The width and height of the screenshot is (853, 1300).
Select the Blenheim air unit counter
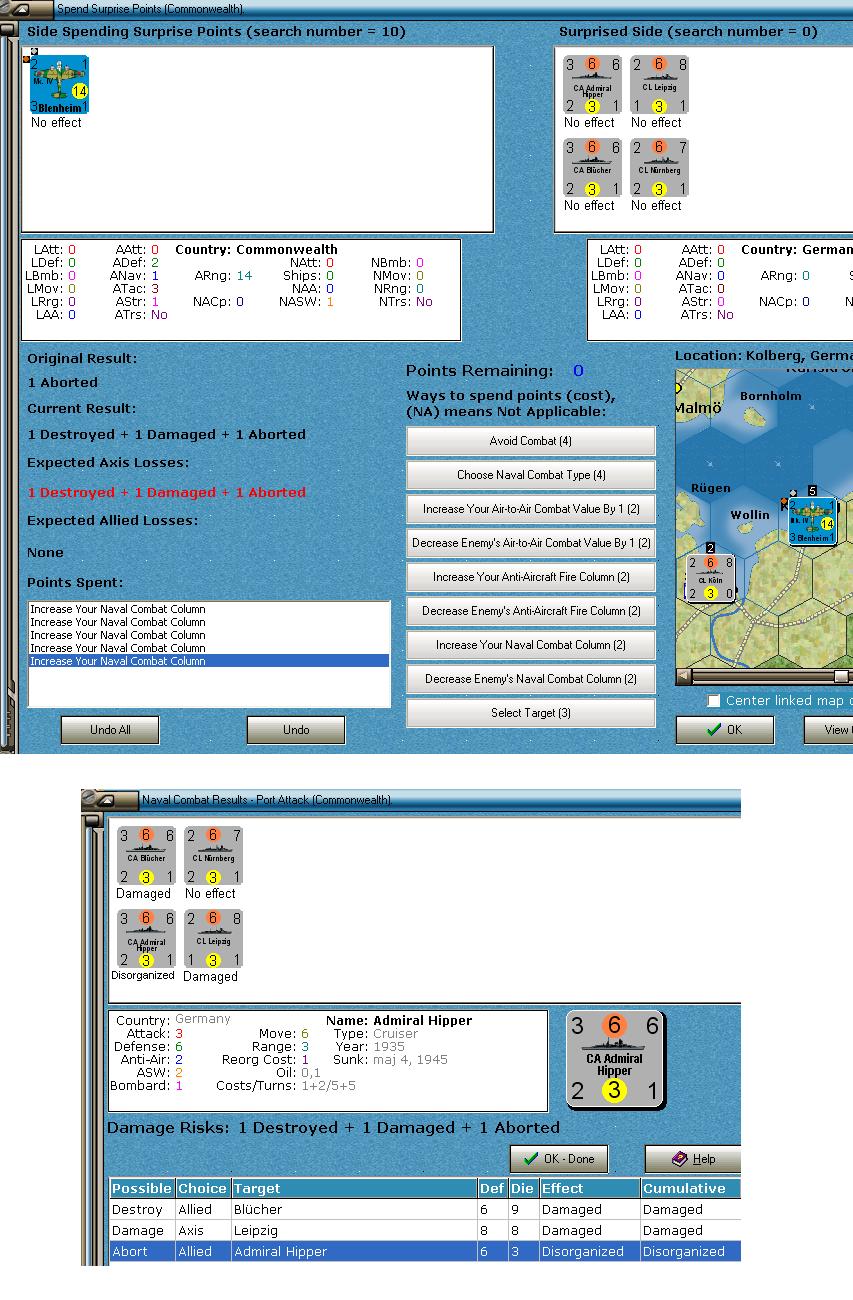coord(57,85)
